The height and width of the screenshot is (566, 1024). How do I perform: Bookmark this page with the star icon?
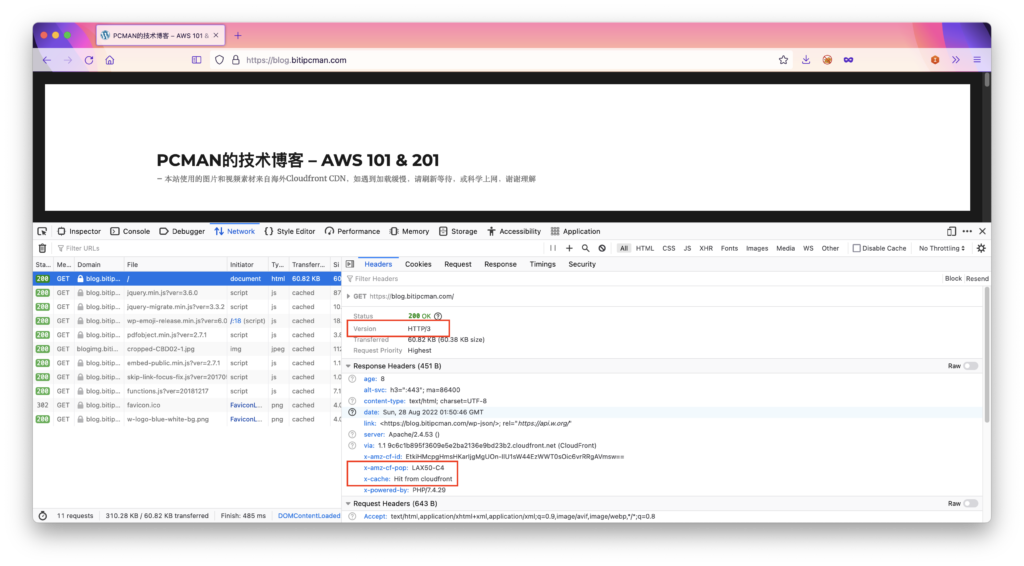783,60
